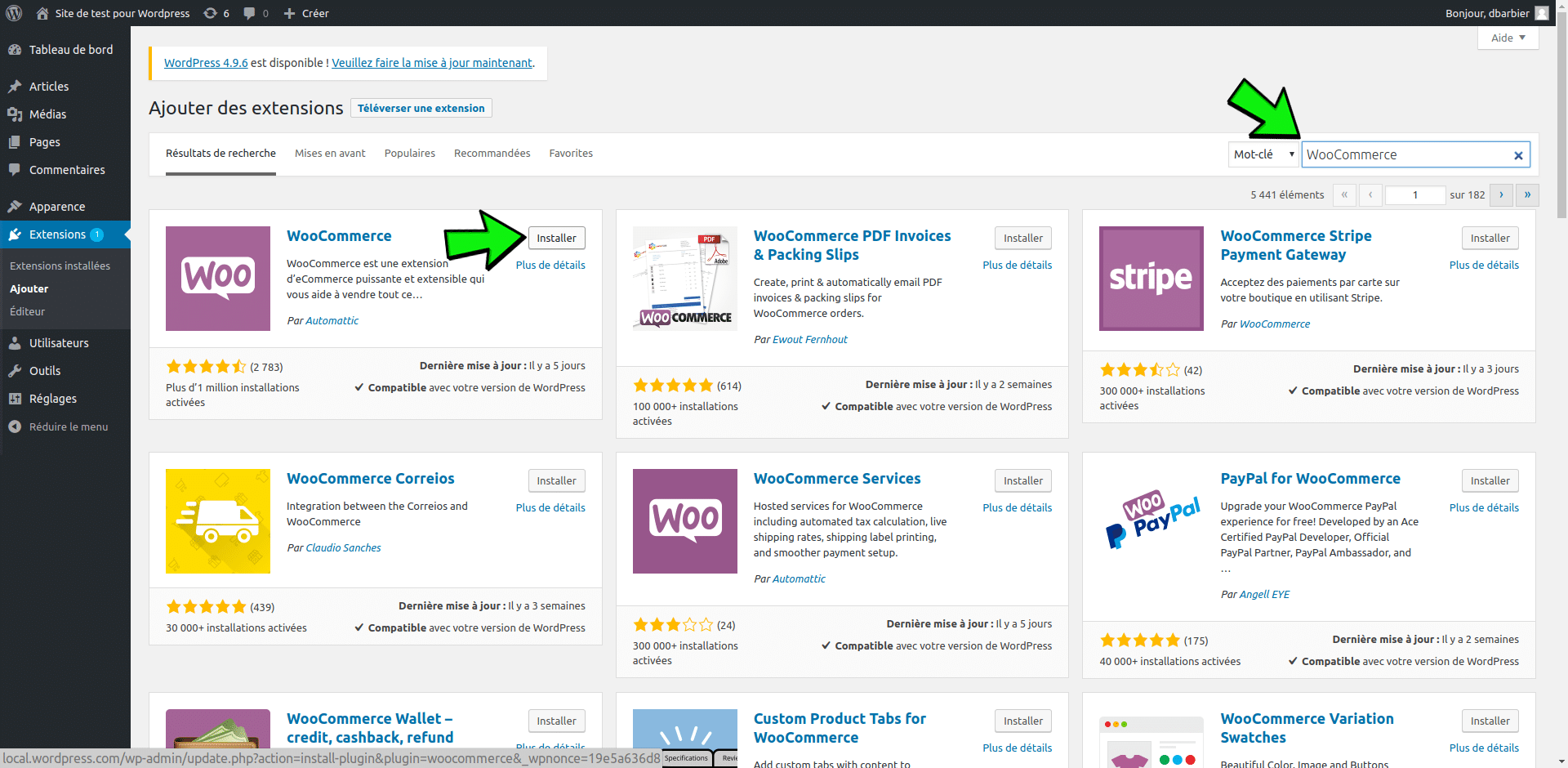Install WooCommerce Variation Swatches
Image resolution: width=1568 pixels, height=768 pixels.
[1490, 721]
